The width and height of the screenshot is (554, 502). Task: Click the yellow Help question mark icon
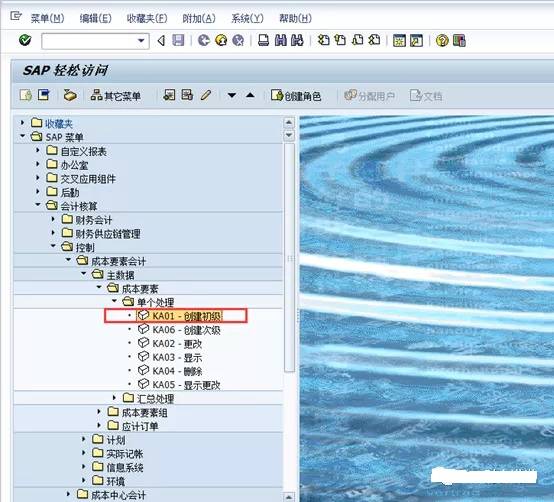(442, 41)
